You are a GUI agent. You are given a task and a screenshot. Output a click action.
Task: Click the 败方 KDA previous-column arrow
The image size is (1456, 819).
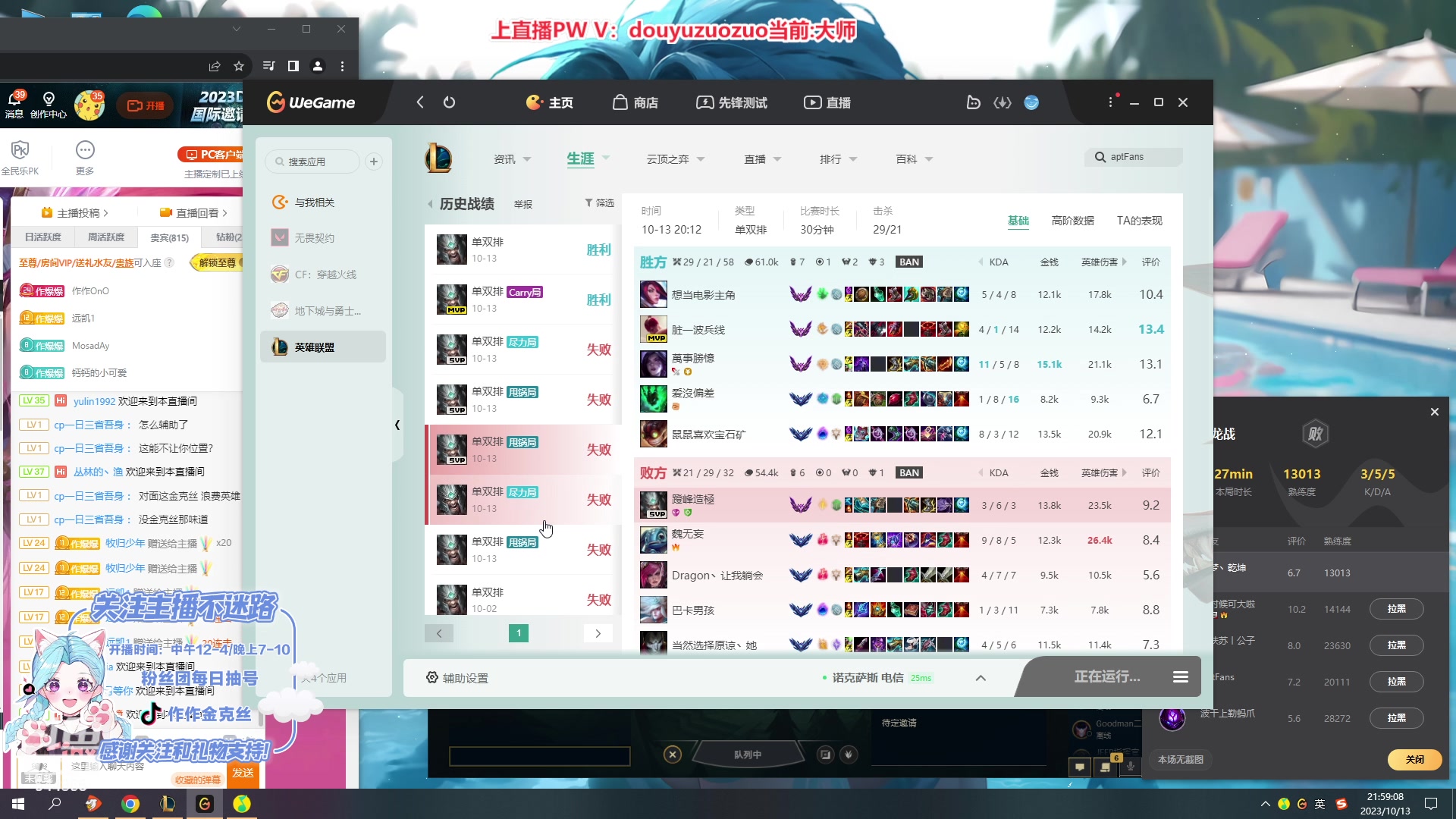[x=981, y=472]
